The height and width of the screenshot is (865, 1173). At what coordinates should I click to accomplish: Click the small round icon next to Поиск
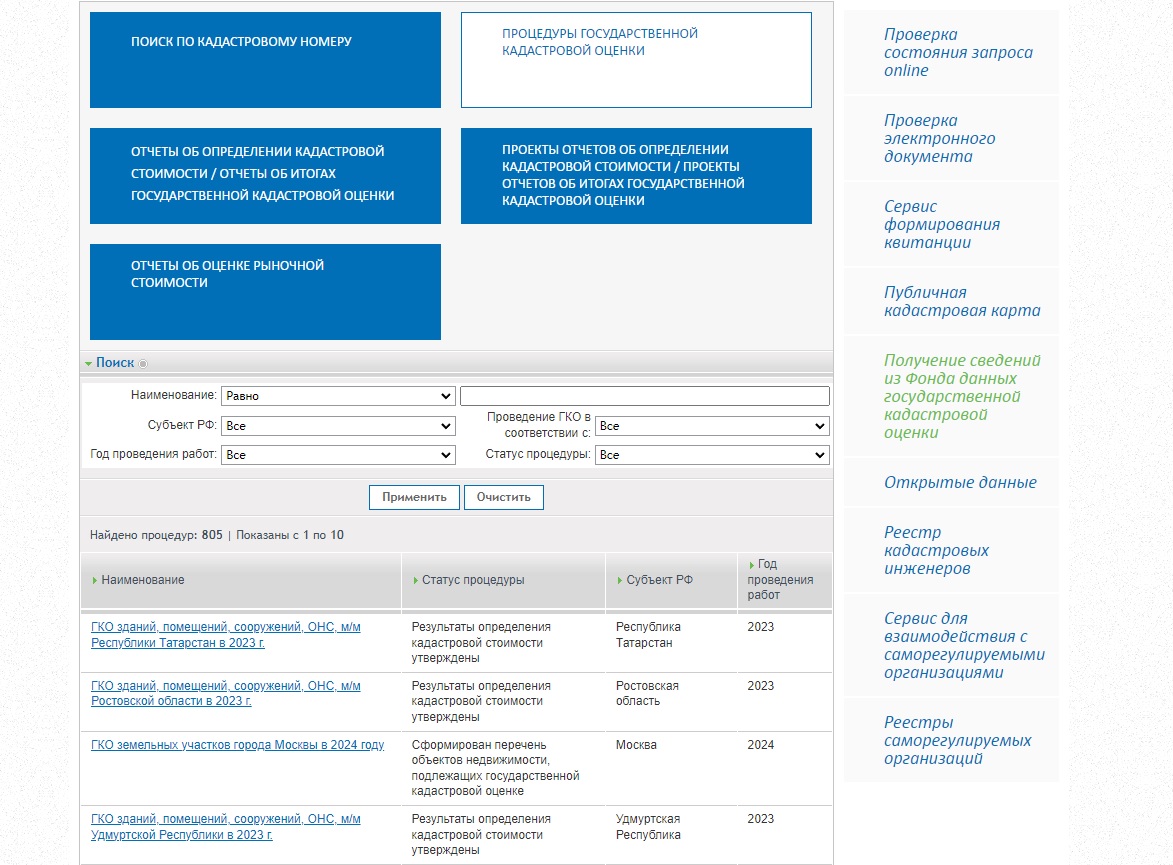pos(143,364)
